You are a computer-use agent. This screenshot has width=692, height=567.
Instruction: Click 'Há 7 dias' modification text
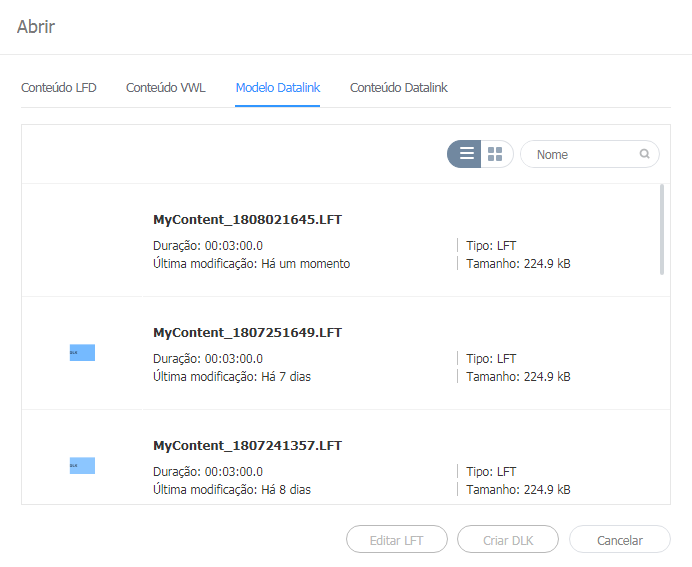pos(287,377)
